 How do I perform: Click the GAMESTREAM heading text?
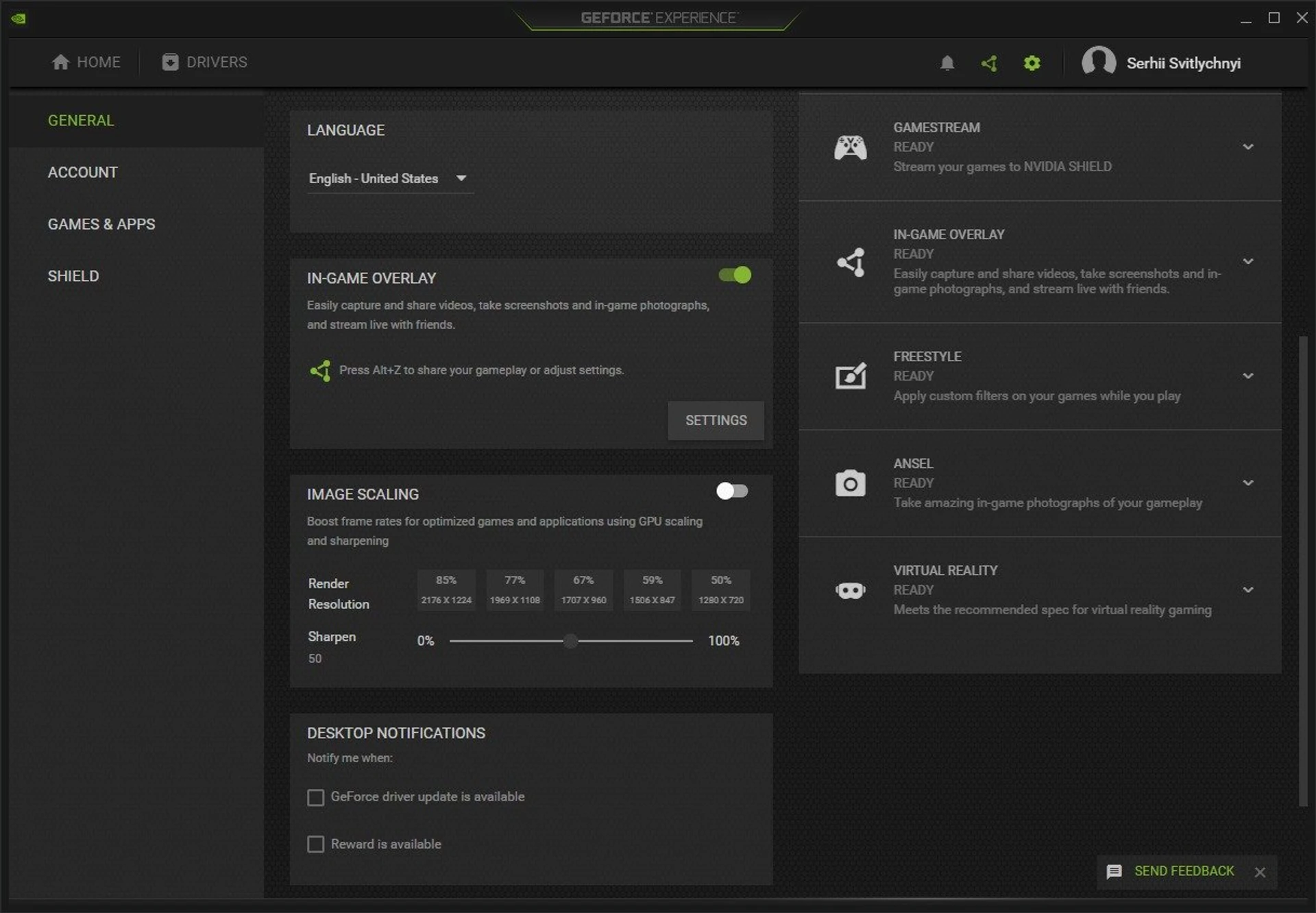(x=936, y=127)
